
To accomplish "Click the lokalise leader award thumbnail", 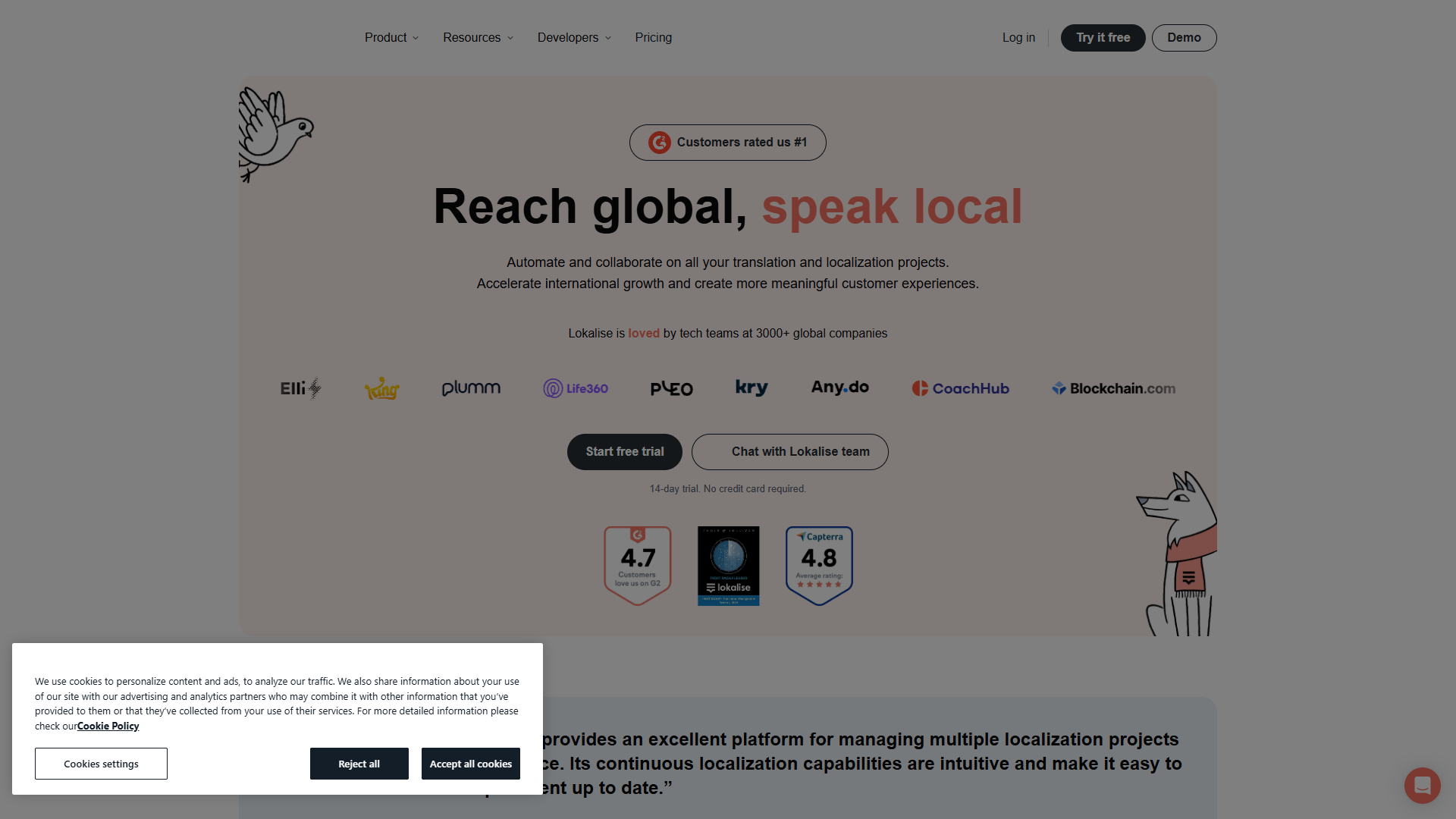I will [x=728, y=566].
